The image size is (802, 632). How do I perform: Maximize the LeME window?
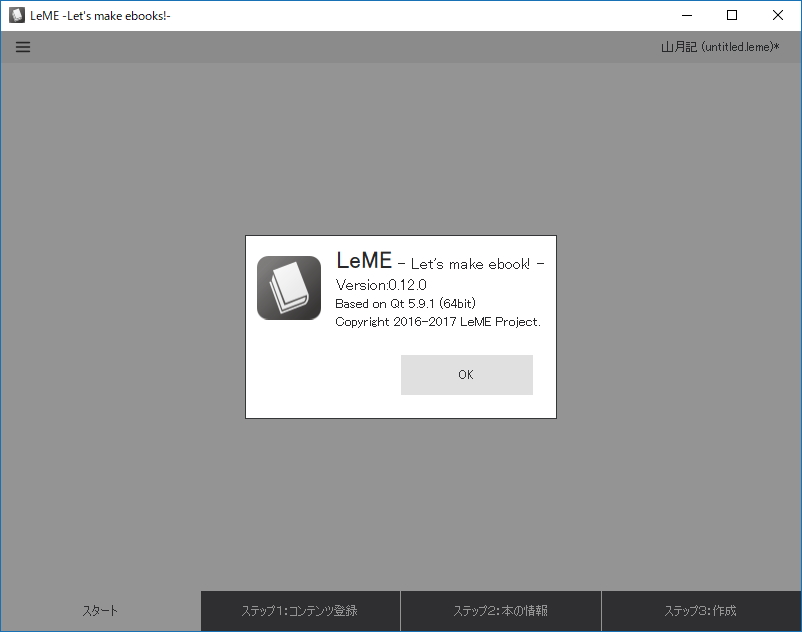point(732,15)
